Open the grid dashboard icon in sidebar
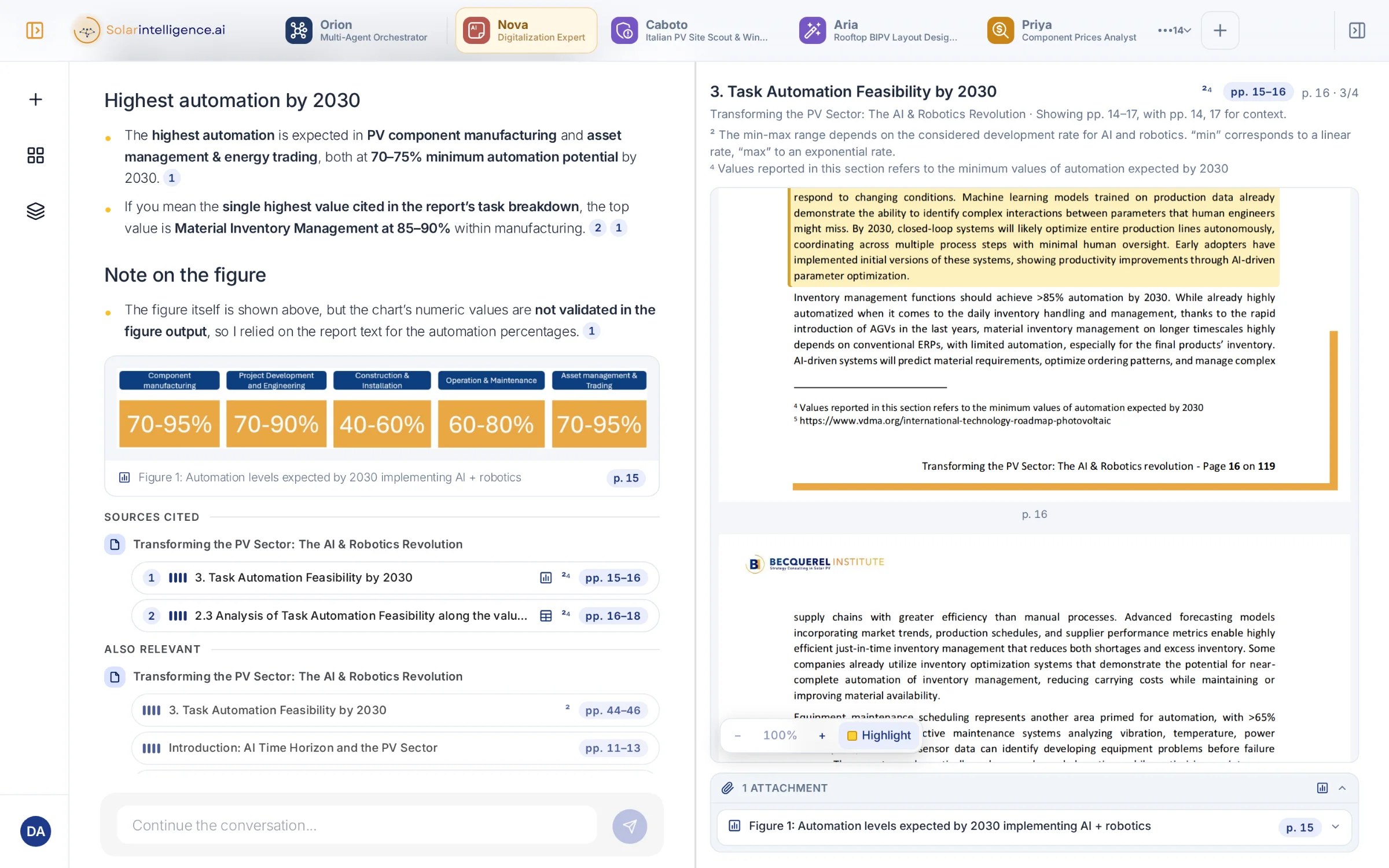This screenshot has width=1389, height=868. pos(35,155)
